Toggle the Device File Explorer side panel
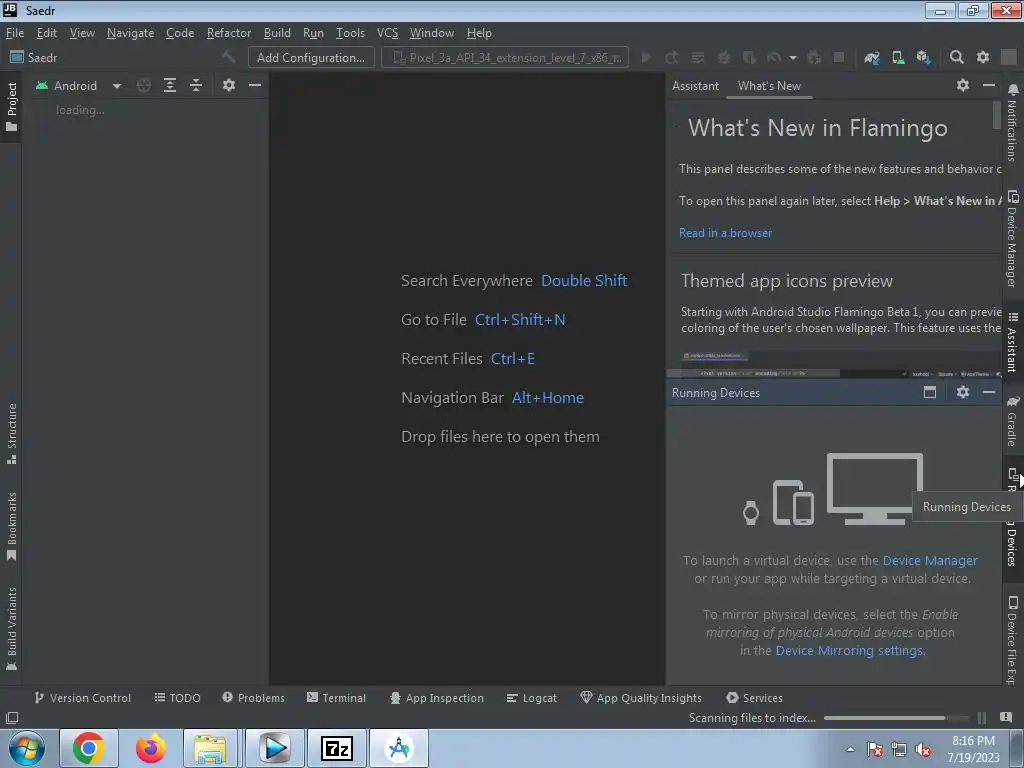This screenshot has width=1024, height=768. coord(1012,640)
